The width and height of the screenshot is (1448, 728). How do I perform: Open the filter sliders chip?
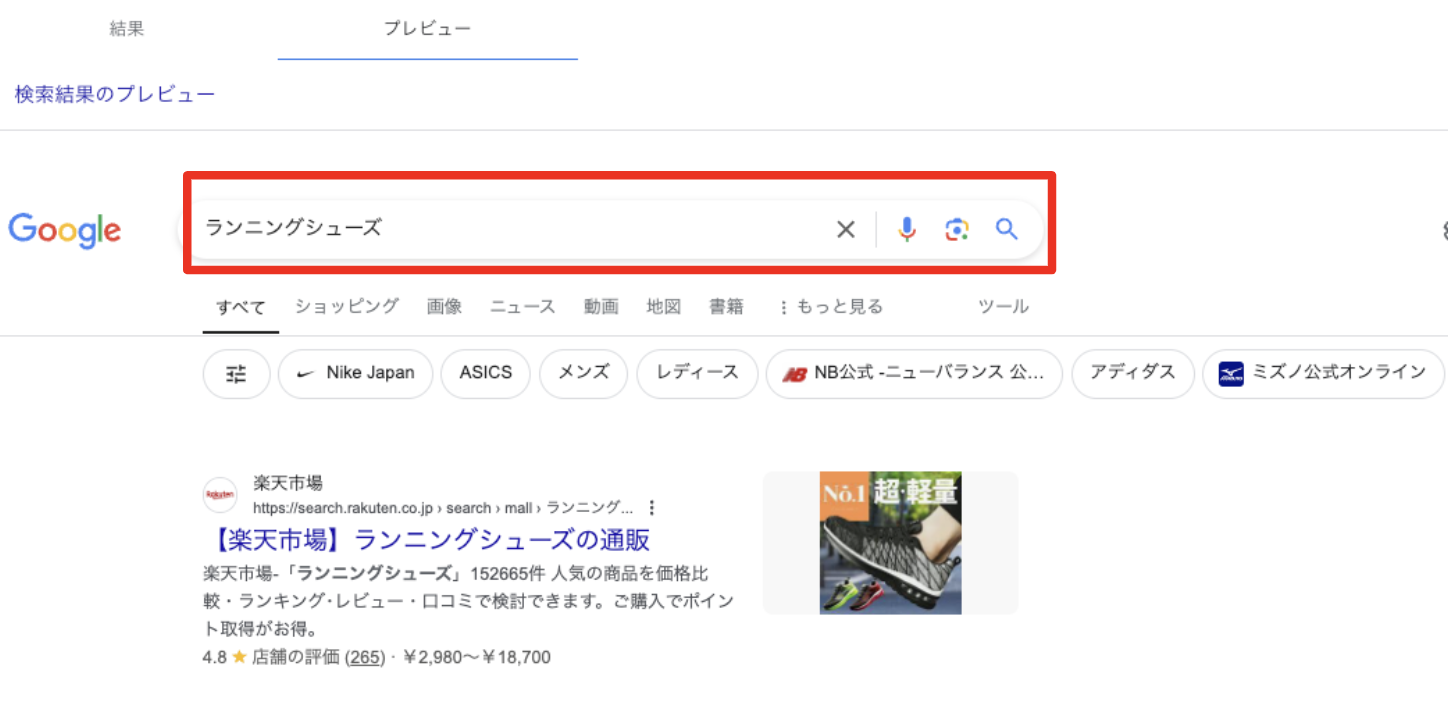pyautogui.click(x=236, y=374)
